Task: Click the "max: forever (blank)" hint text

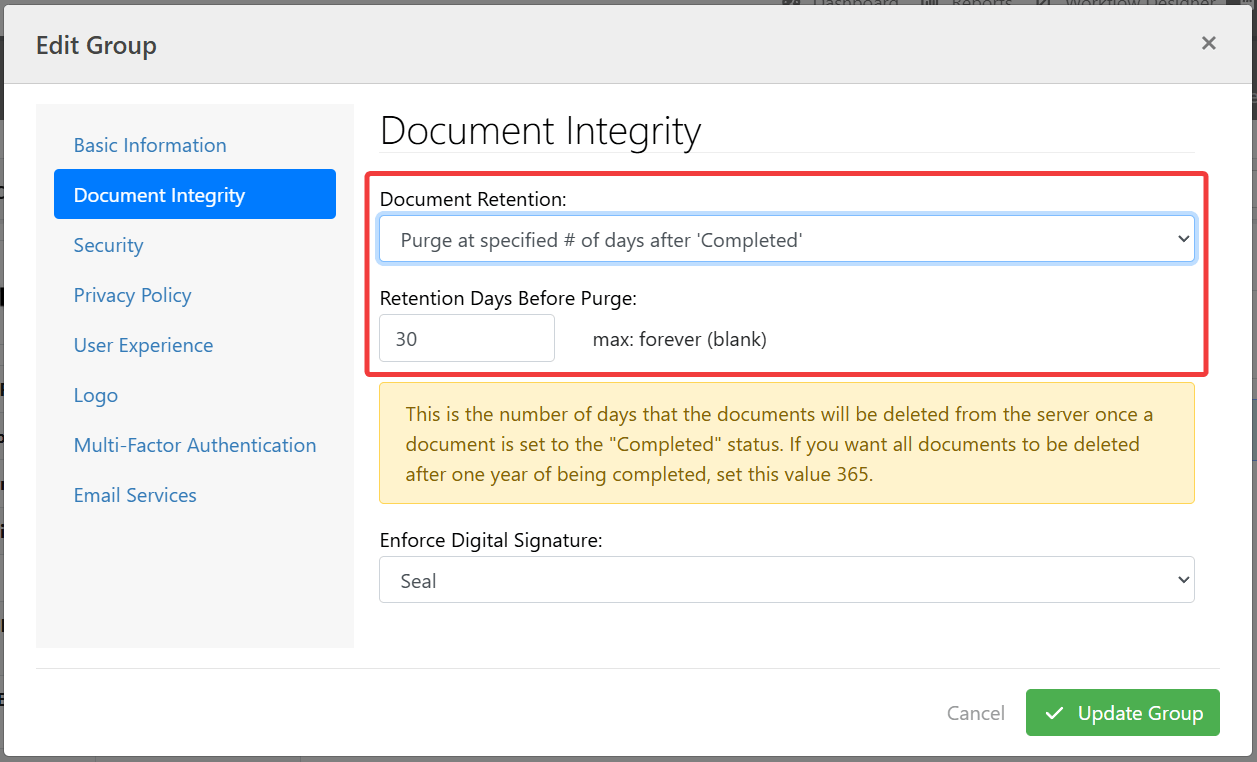Action: click(679, 339)
